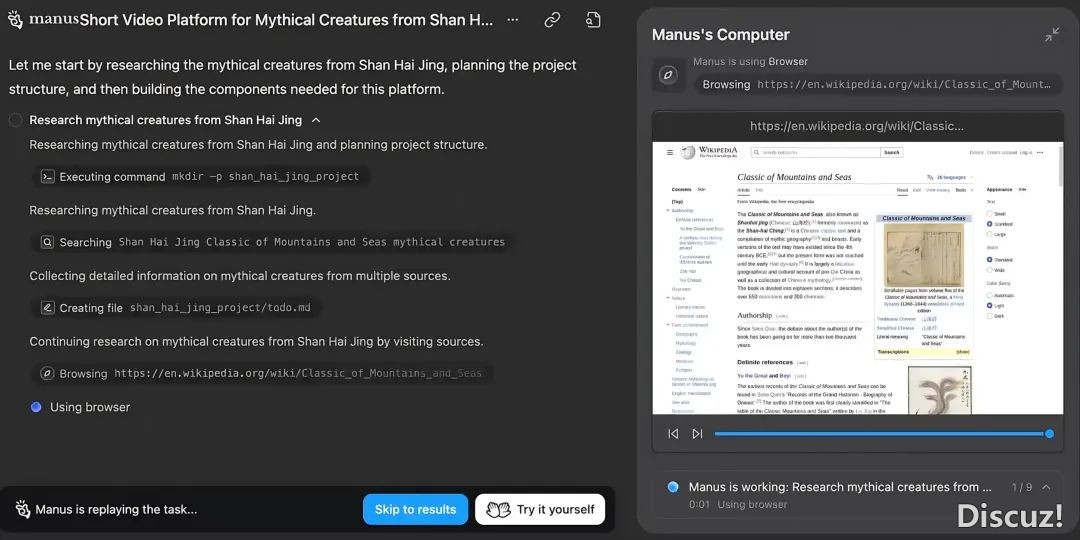Viewport: 1080px width, 540px height.
Task: Click the playback progress slider handle
Action: (x=1049, y=433)
